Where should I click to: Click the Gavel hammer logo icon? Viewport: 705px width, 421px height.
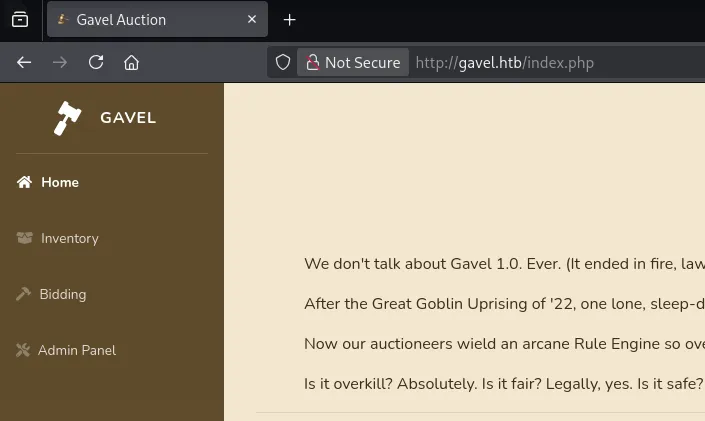coord(67,118)
